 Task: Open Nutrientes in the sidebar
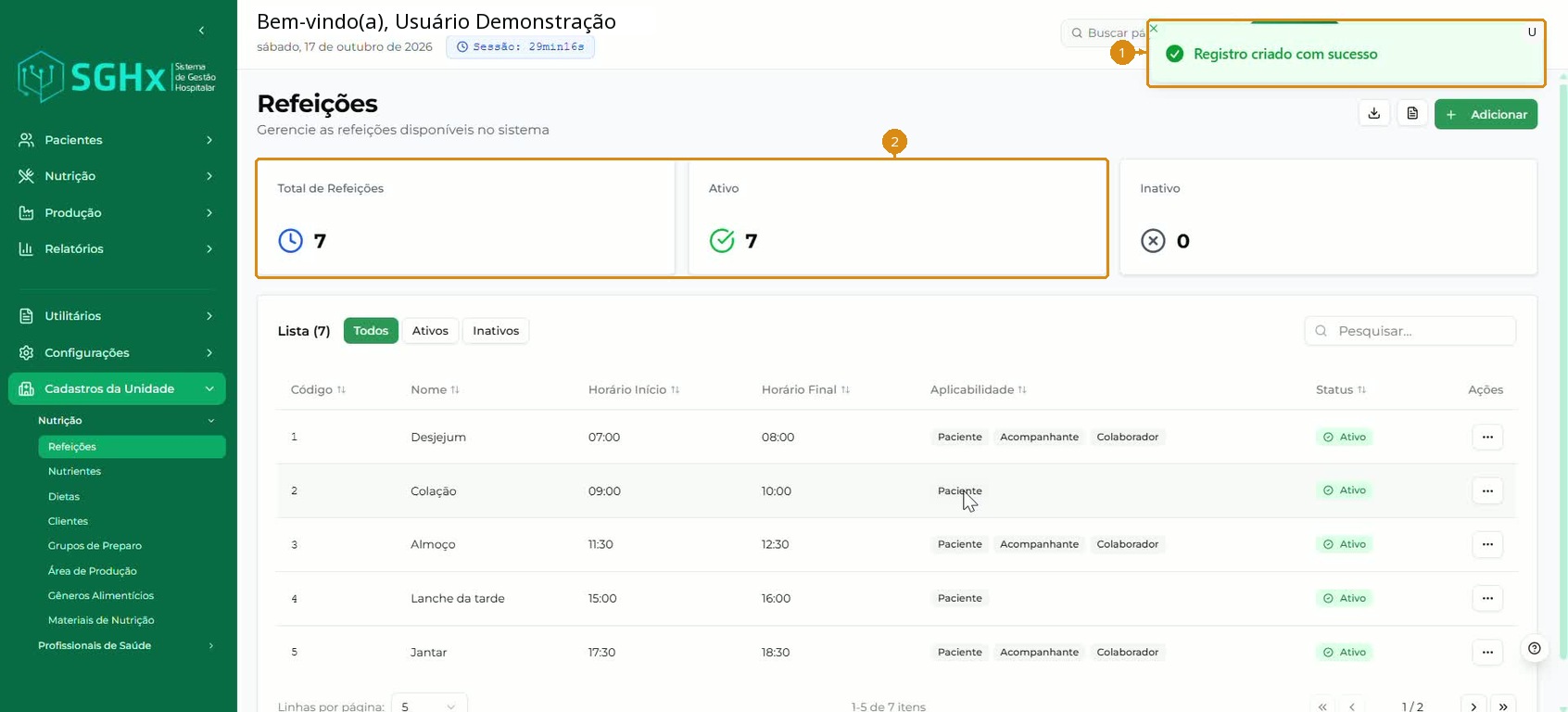[75, 471]
